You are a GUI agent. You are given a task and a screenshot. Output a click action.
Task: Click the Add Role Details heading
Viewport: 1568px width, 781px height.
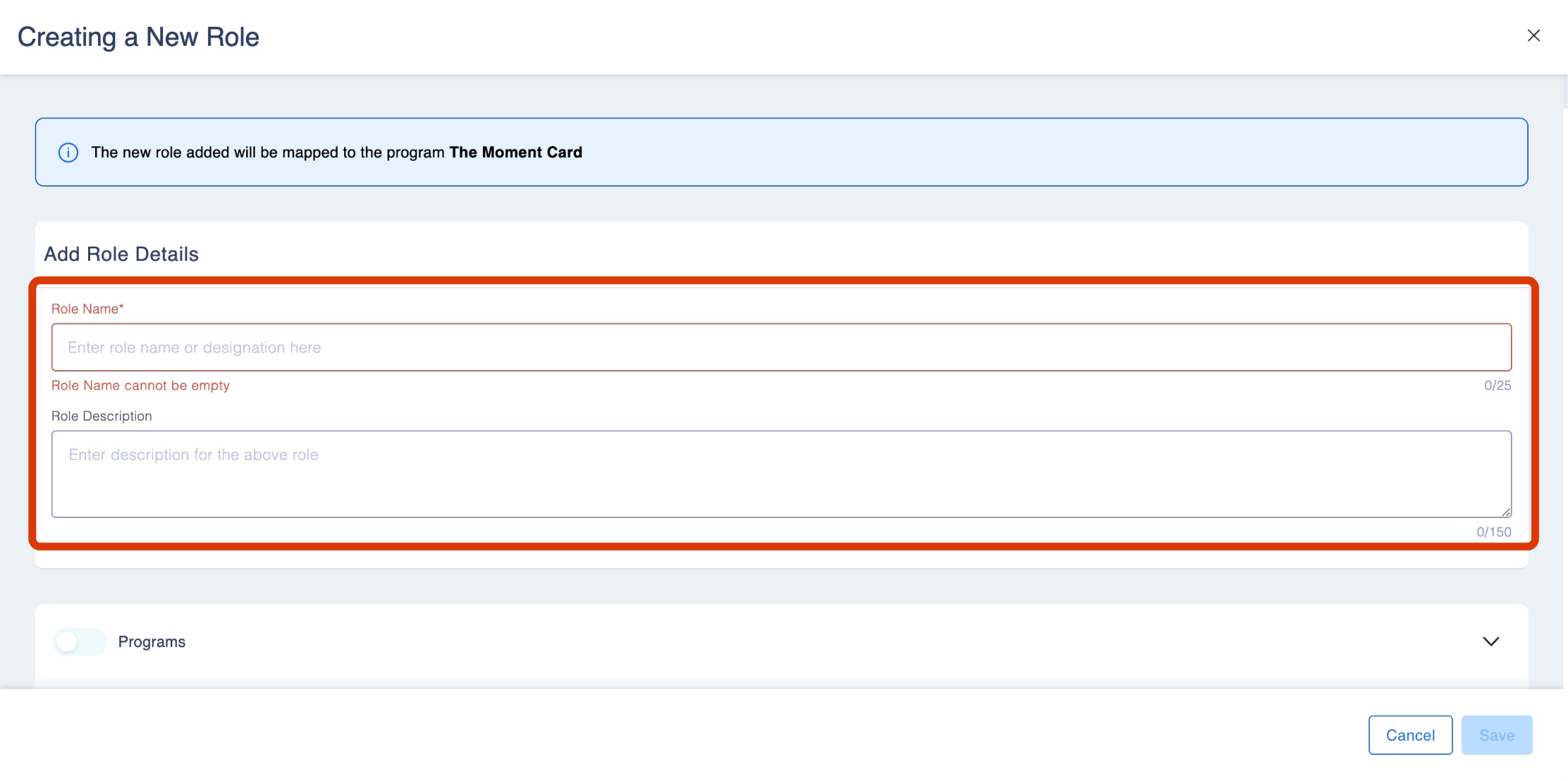tap(121, 254)
